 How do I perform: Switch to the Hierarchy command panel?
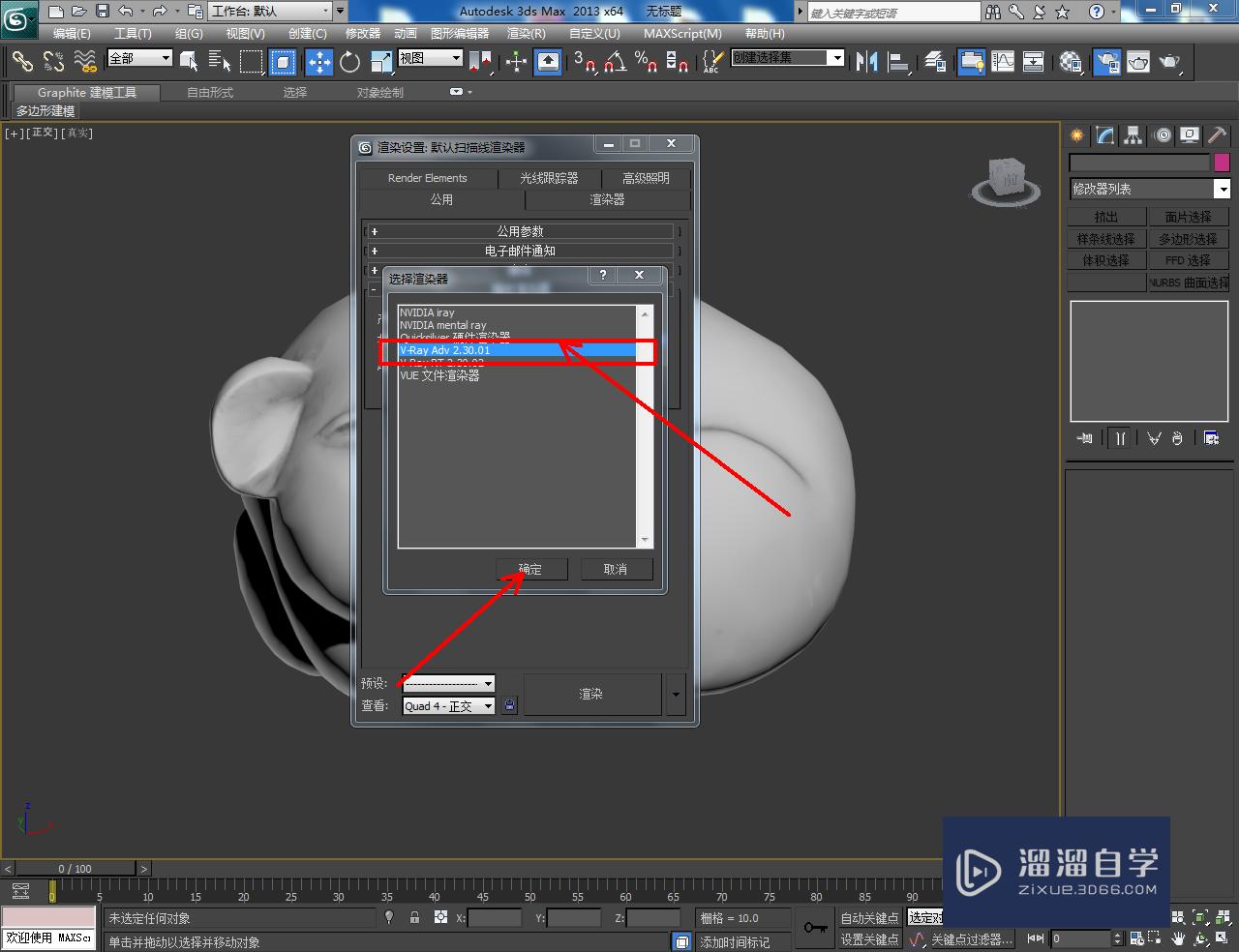pyautogui.click(x=1133, y=135)
